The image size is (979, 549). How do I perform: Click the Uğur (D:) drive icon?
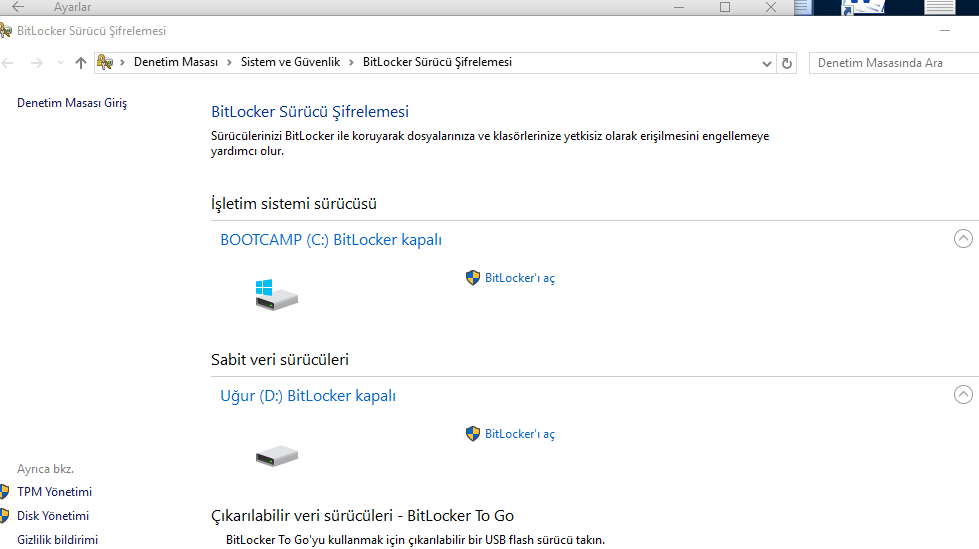point(276,455)
